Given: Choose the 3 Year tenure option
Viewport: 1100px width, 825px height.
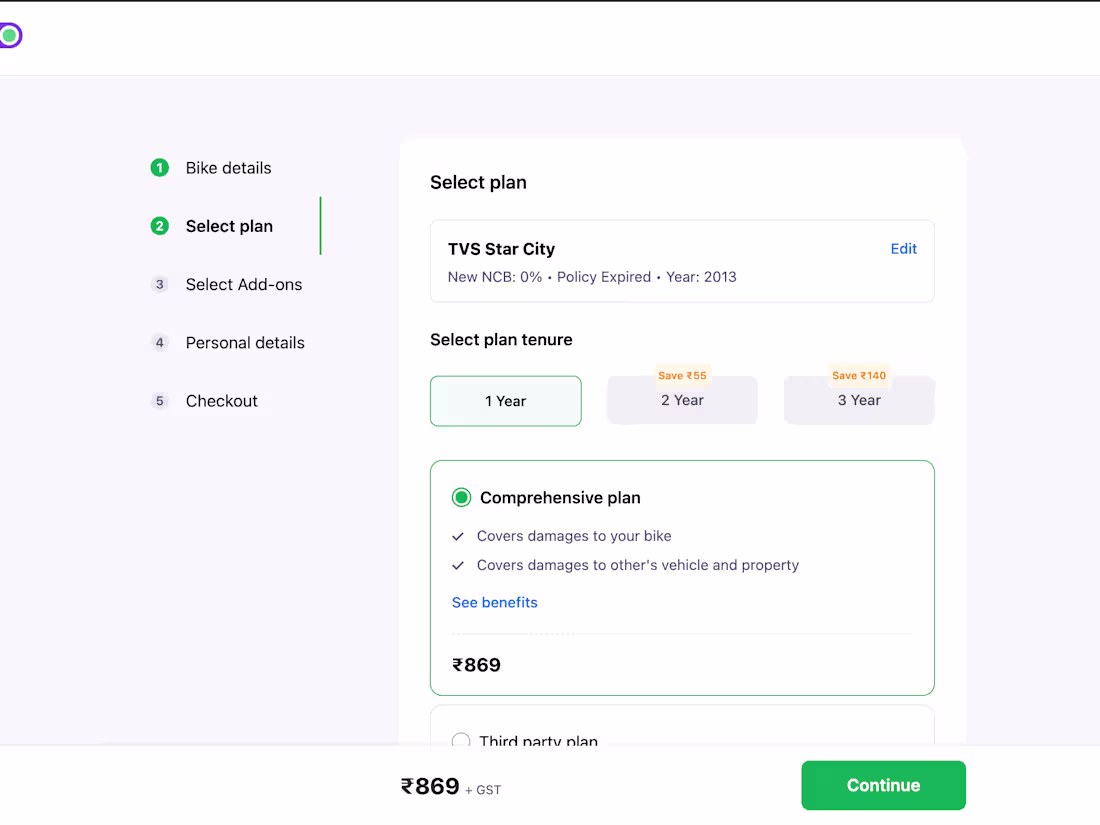Looking at the screenshot, I should pos(859,401).
